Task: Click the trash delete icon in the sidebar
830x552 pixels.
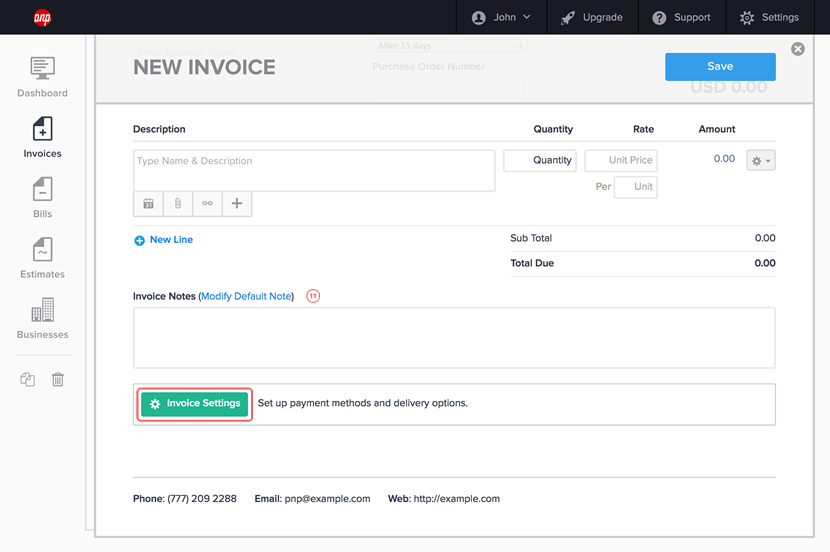Action: (x=58, y=379)
